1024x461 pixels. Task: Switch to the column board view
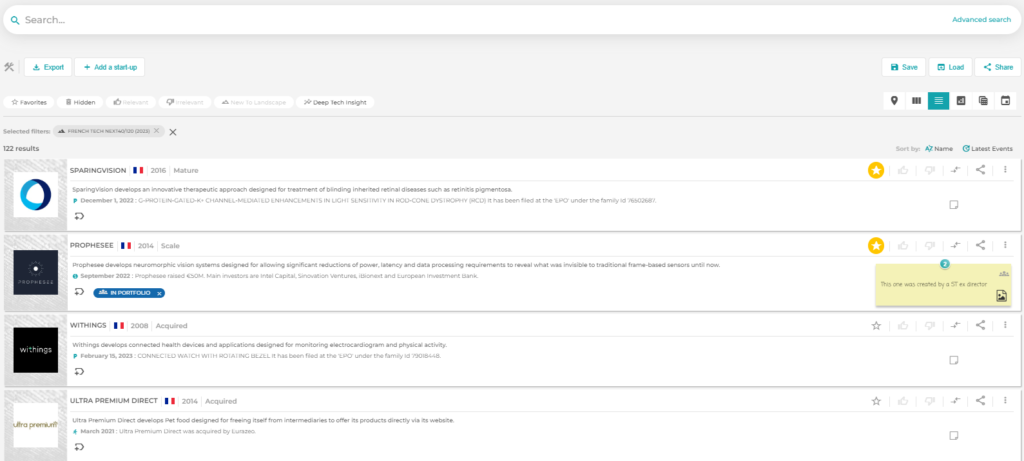point(916,101)
